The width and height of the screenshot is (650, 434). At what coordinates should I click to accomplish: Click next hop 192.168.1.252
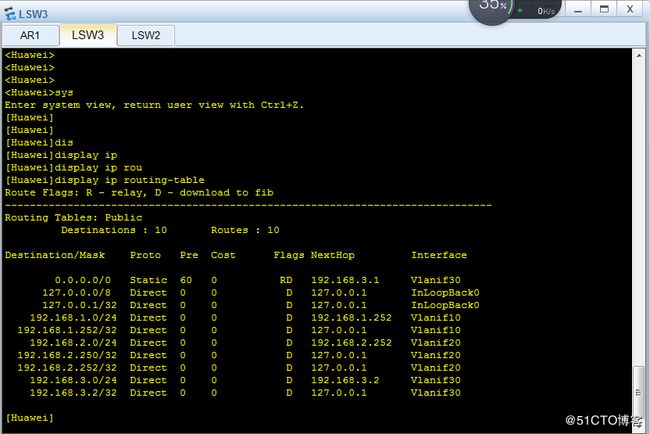(x=351, y=318)
